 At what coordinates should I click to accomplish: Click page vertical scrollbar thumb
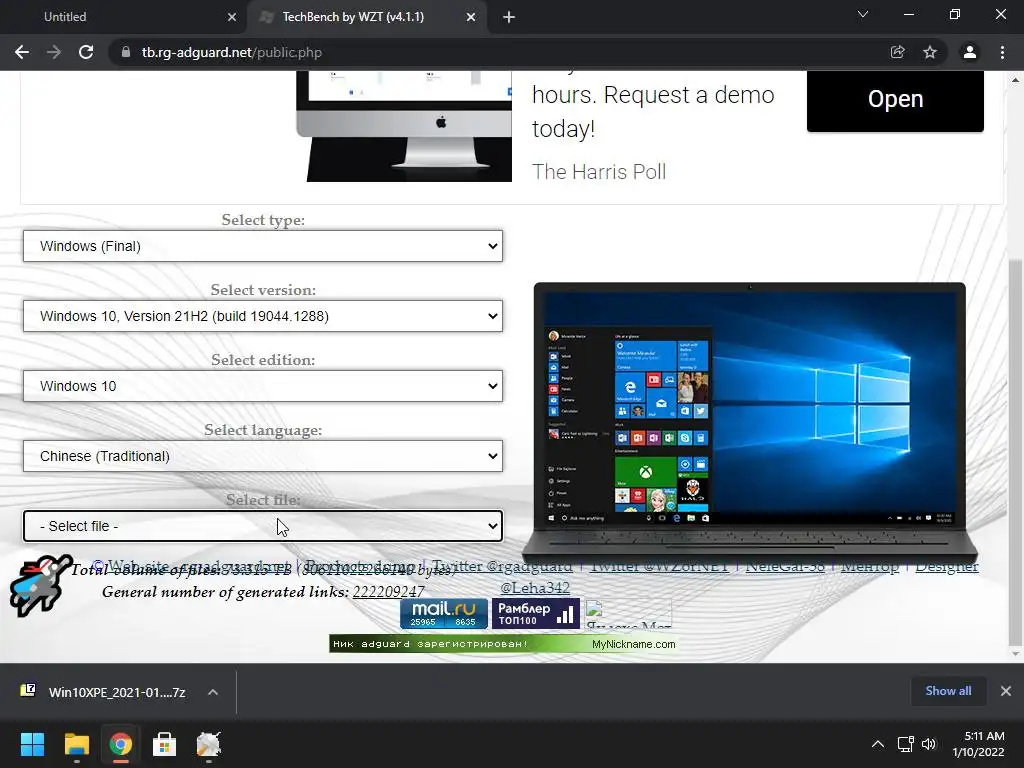click(x=1015, y=451)
